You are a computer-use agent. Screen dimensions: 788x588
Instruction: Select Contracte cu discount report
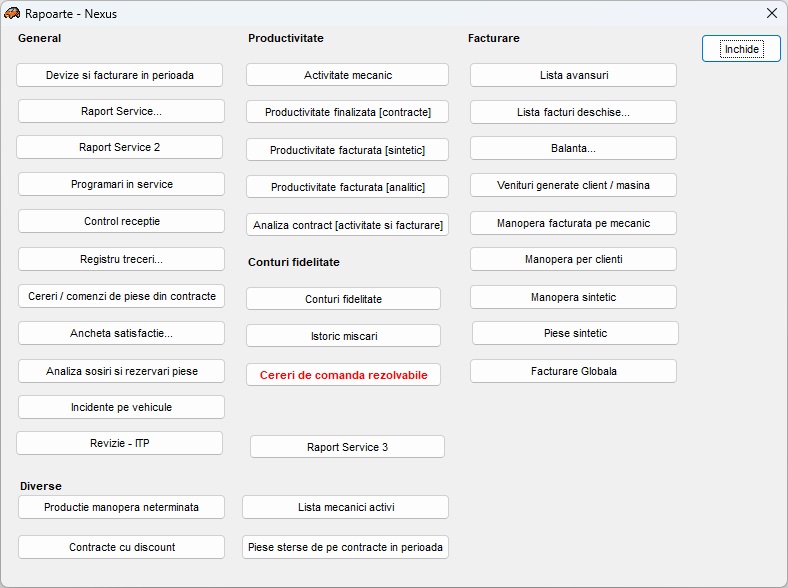point(122,547)
